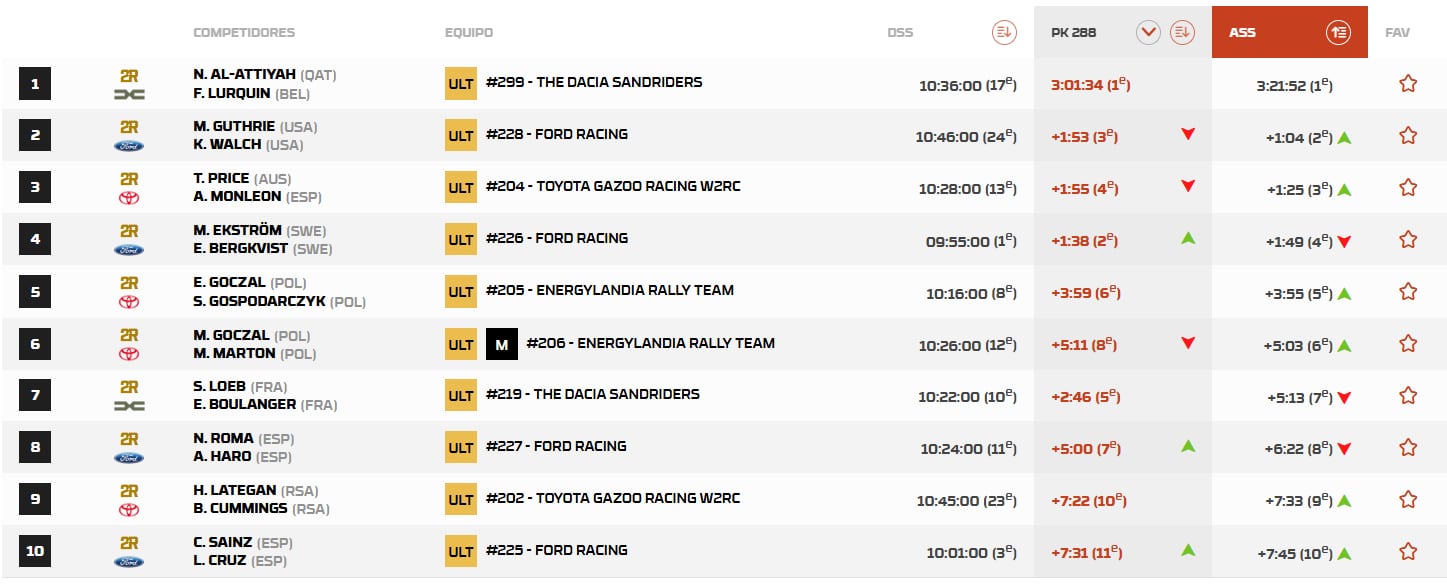Click the position 5 rank box
This screenshot has width=1447, height=584.
point(35,292)
